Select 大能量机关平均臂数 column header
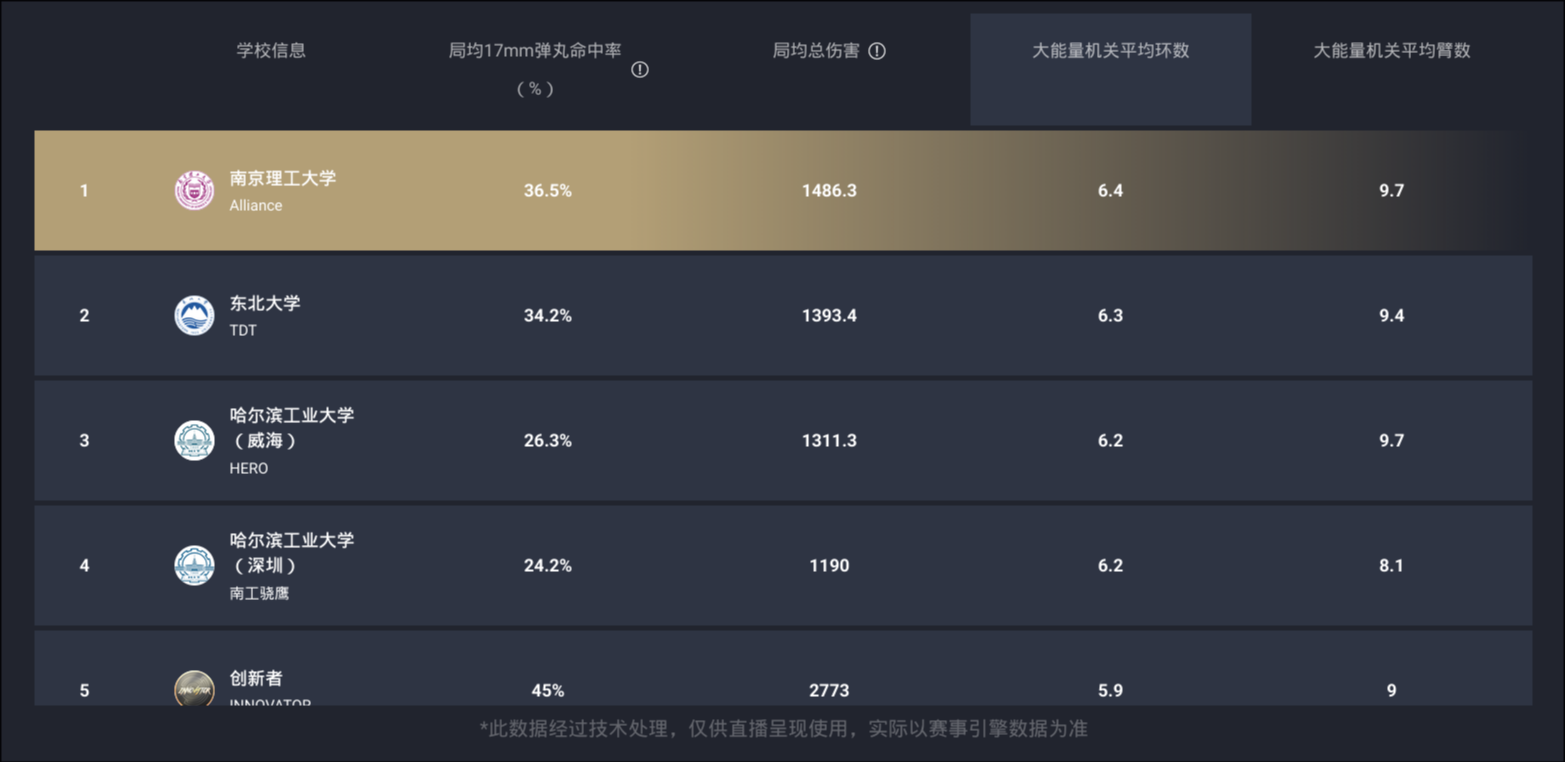Screen dimensions: 1565x762 (x=1392, y=51)
